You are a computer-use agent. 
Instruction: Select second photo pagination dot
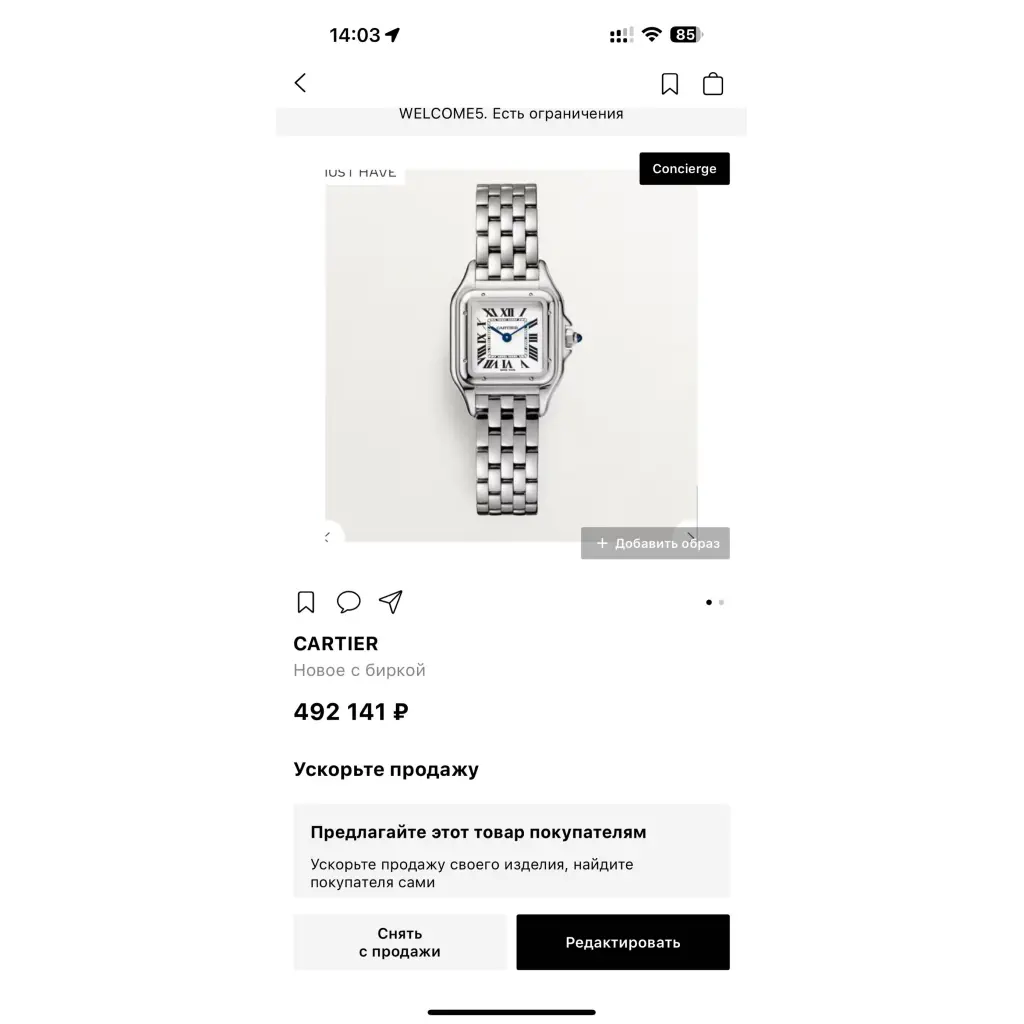(721, 602)
